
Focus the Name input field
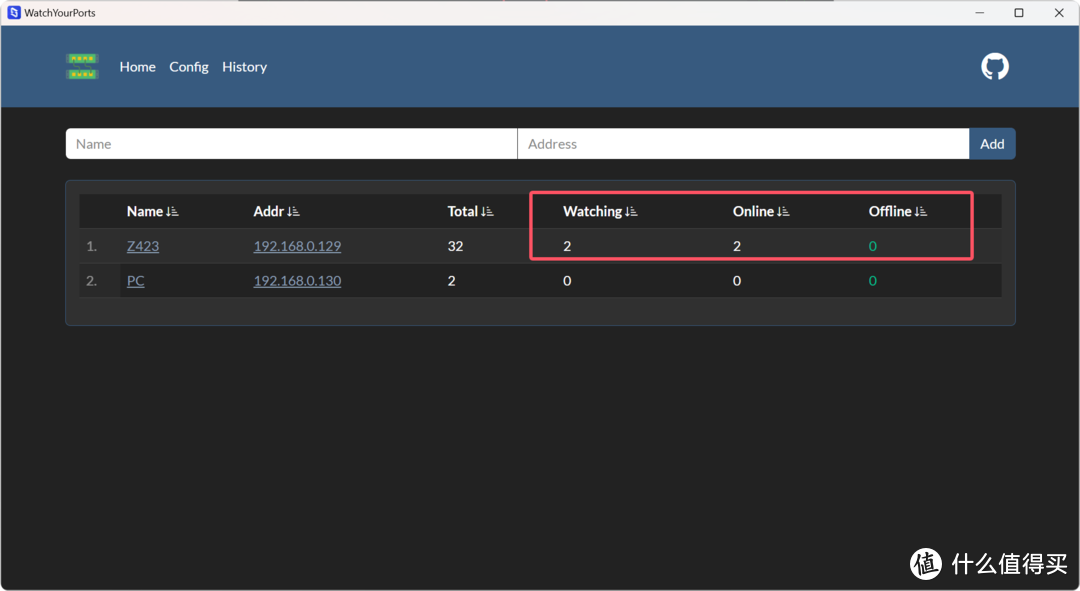pos(291,144)
